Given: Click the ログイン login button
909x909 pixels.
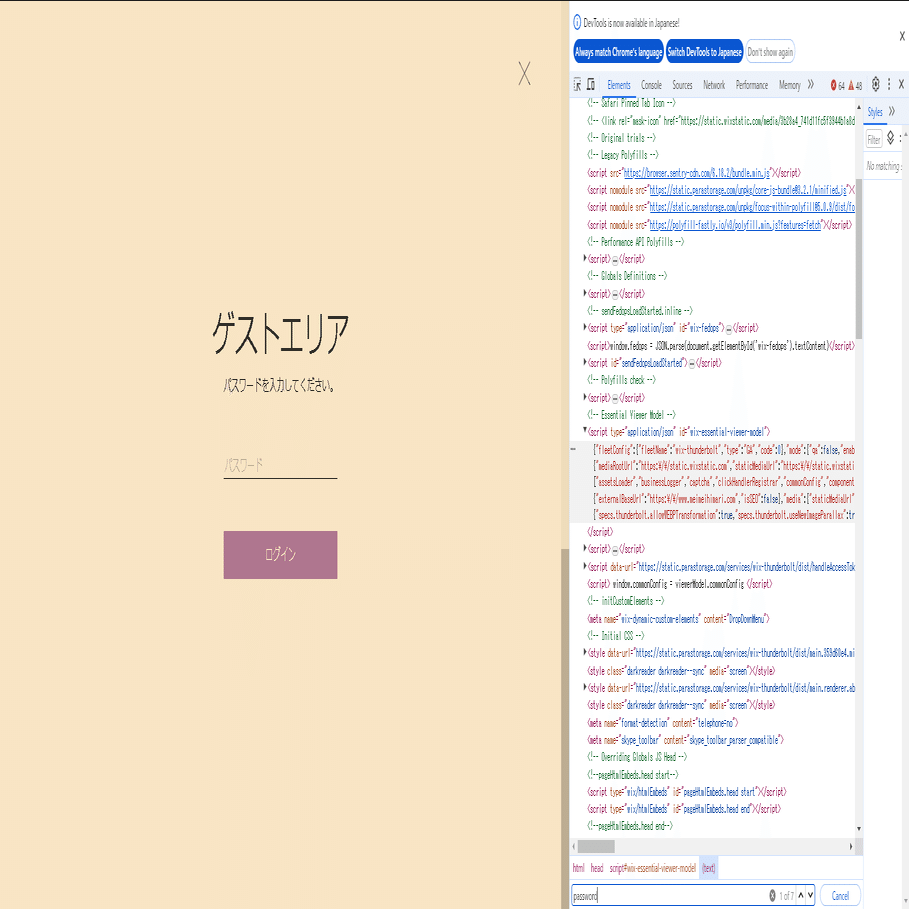Looking at the screenshot, I should 280,554.
